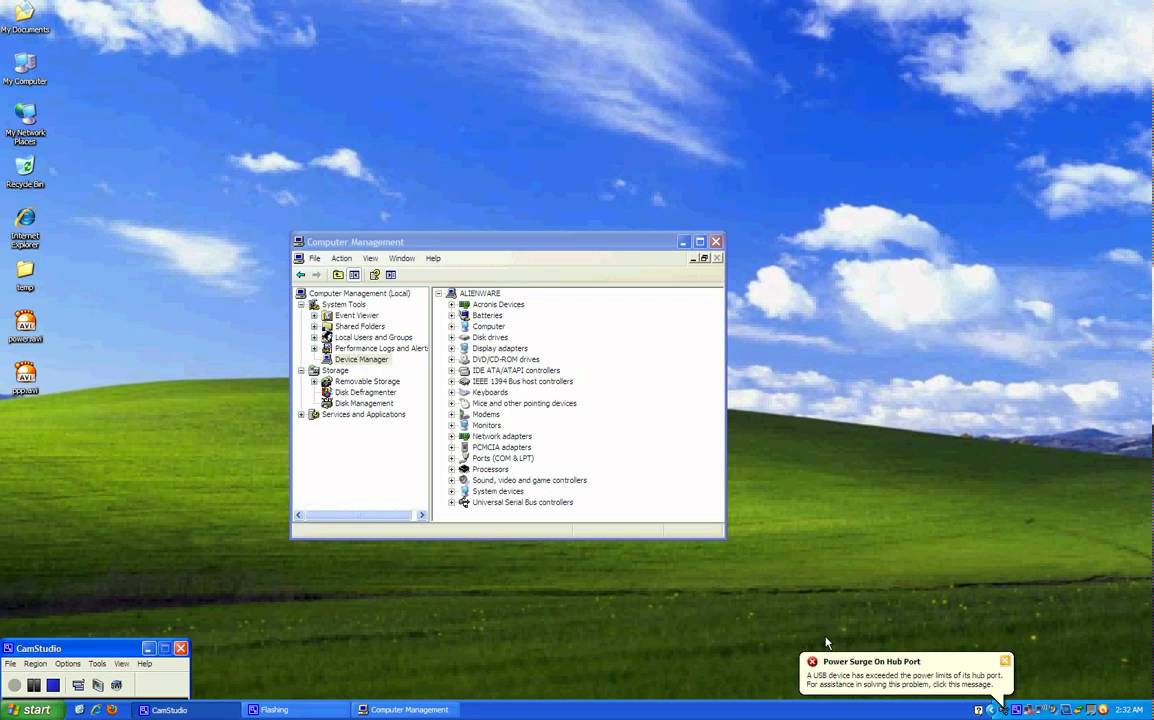The width and height of the screenshot is (1154, 720).
Task: Click Internet Explorer icon in Quick Launch
Action: [x=96, y=710]
